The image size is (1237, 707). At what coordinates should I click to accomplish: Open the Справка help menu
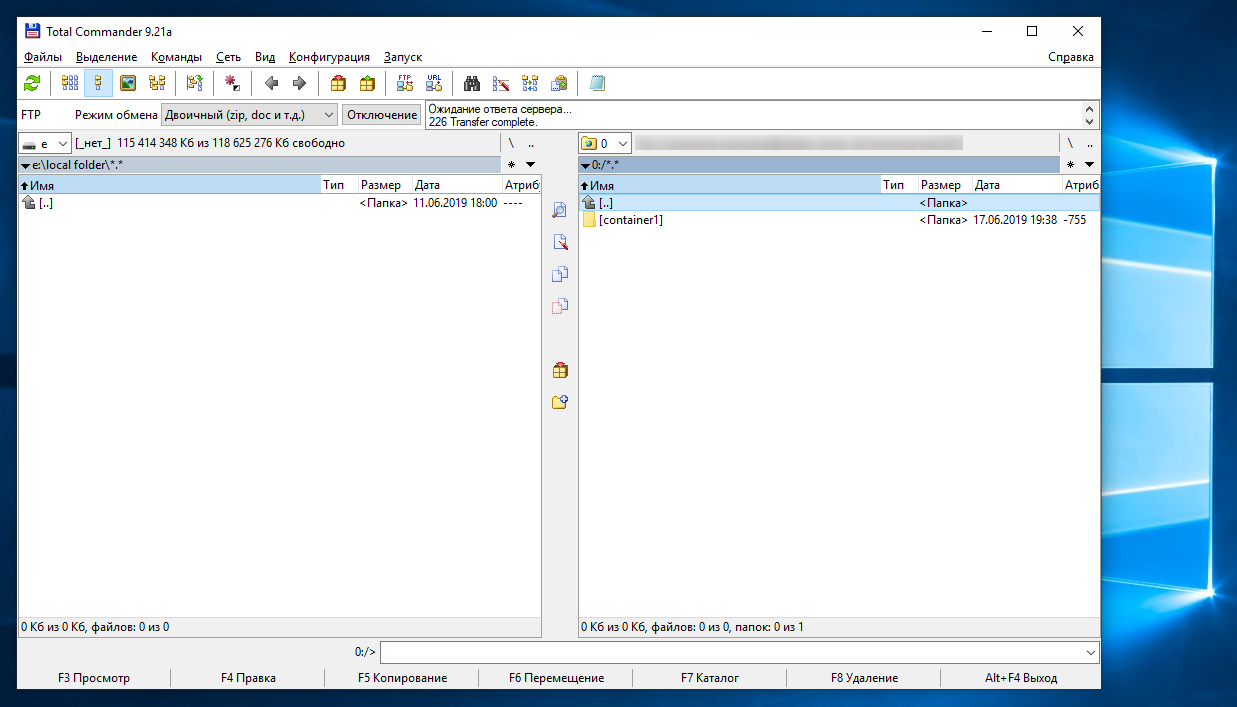click(x=1071, y=57)
